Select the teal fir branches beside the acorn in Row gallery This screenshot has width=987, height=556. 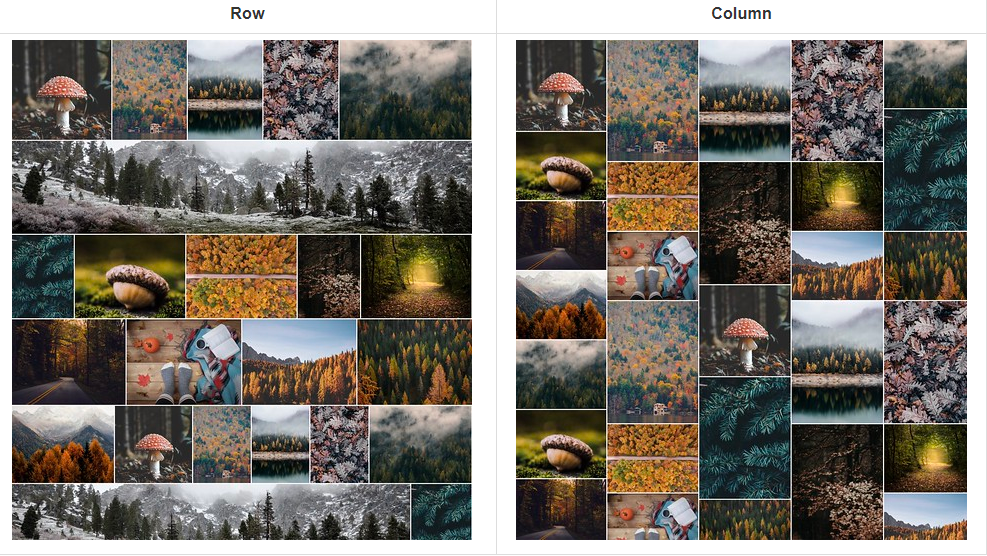click(43, 276)
